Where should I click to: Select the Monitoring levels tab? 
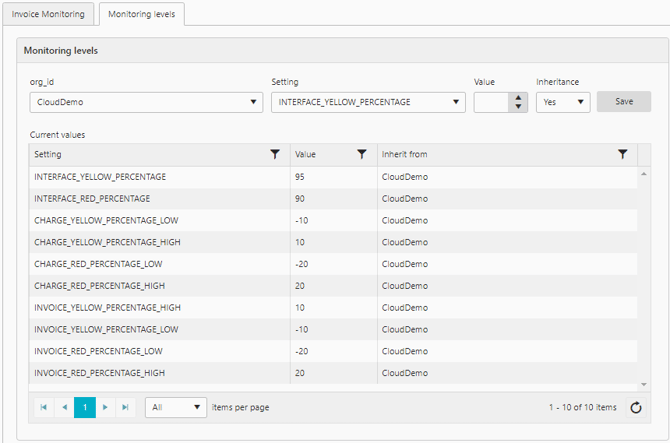[x=142, y=15]
